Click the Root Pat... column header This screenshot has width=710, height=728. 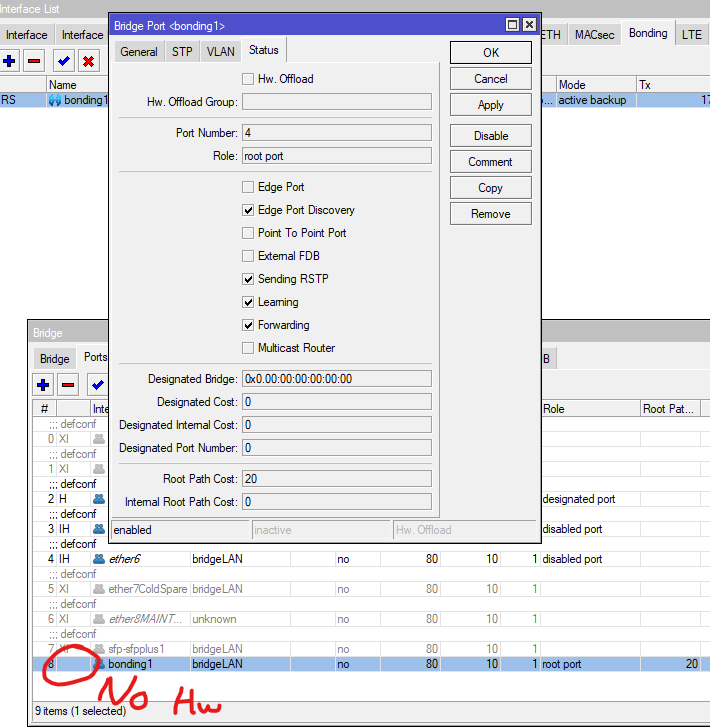coord(670,409)
